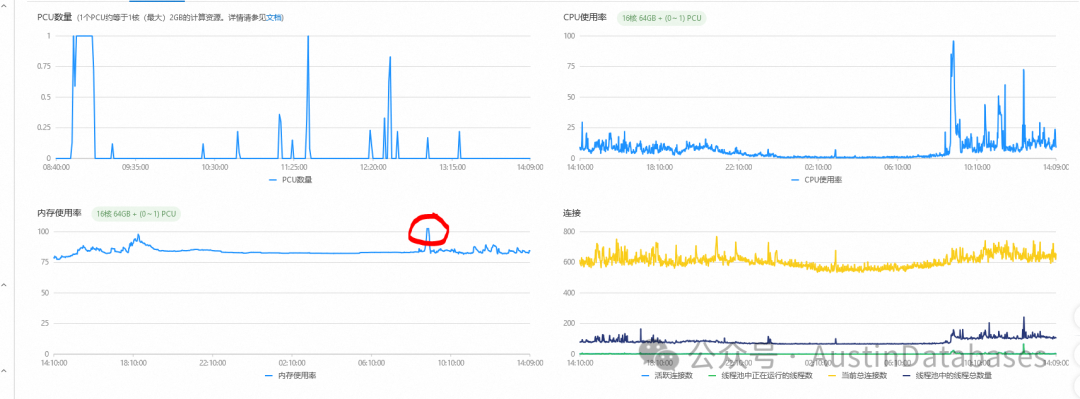Click the 13:15:00 time label
Screen dimensions: 1080x399
[453, 167]
